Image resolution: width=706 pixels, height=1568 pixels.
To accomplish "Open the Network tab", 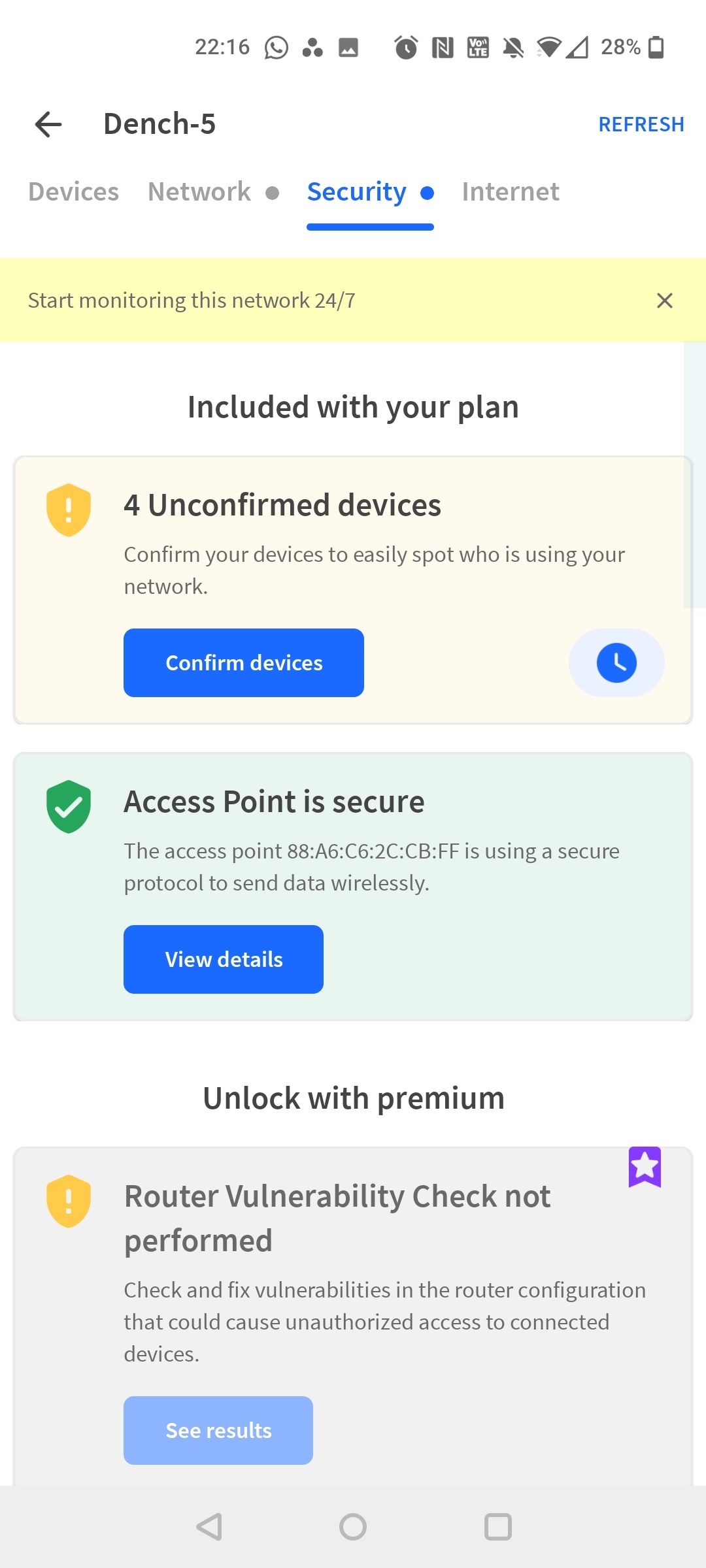I will point(199,192).
